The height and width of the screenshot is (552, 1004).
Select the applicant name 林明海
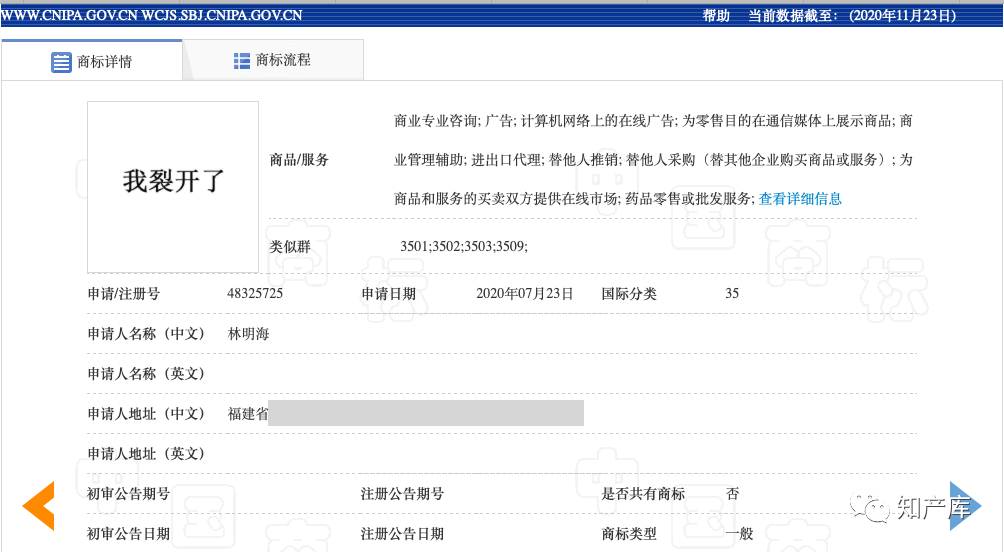click(x=248, y=334)
